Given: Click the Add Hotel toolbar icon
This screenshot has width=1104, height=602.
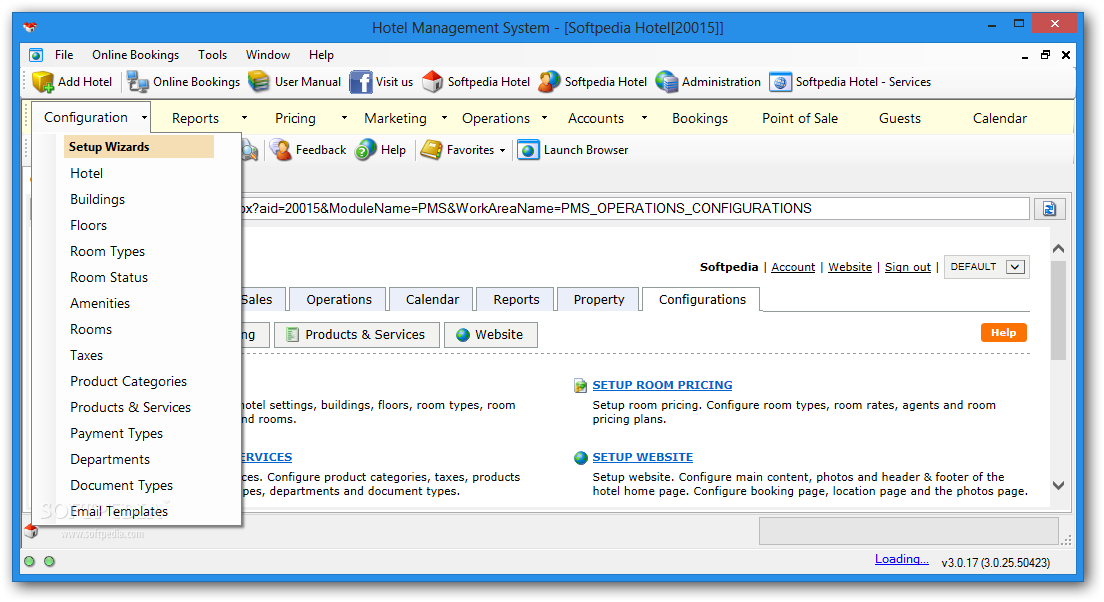Looking at the screenshot, I should point(43,82).
